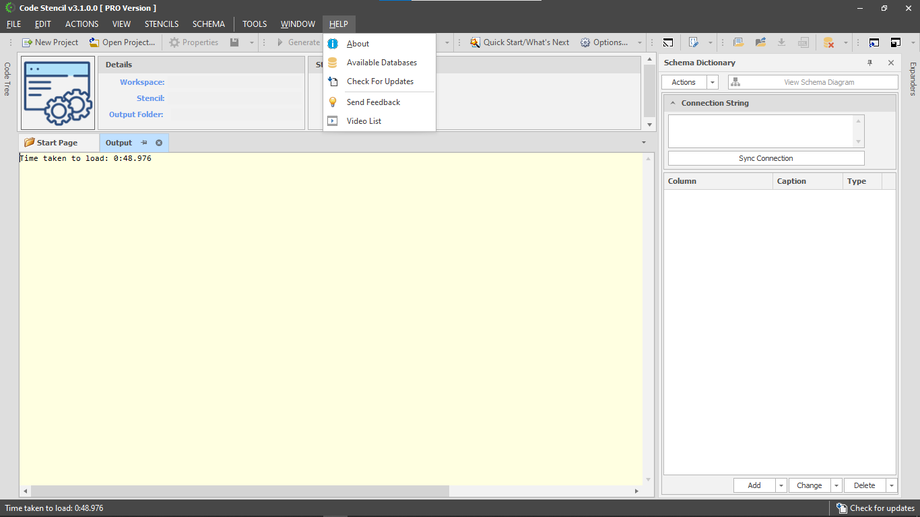Click the horizontal scrollbar in Output pane
Viewport: 920px width, 517px height.
pos(240,491)
